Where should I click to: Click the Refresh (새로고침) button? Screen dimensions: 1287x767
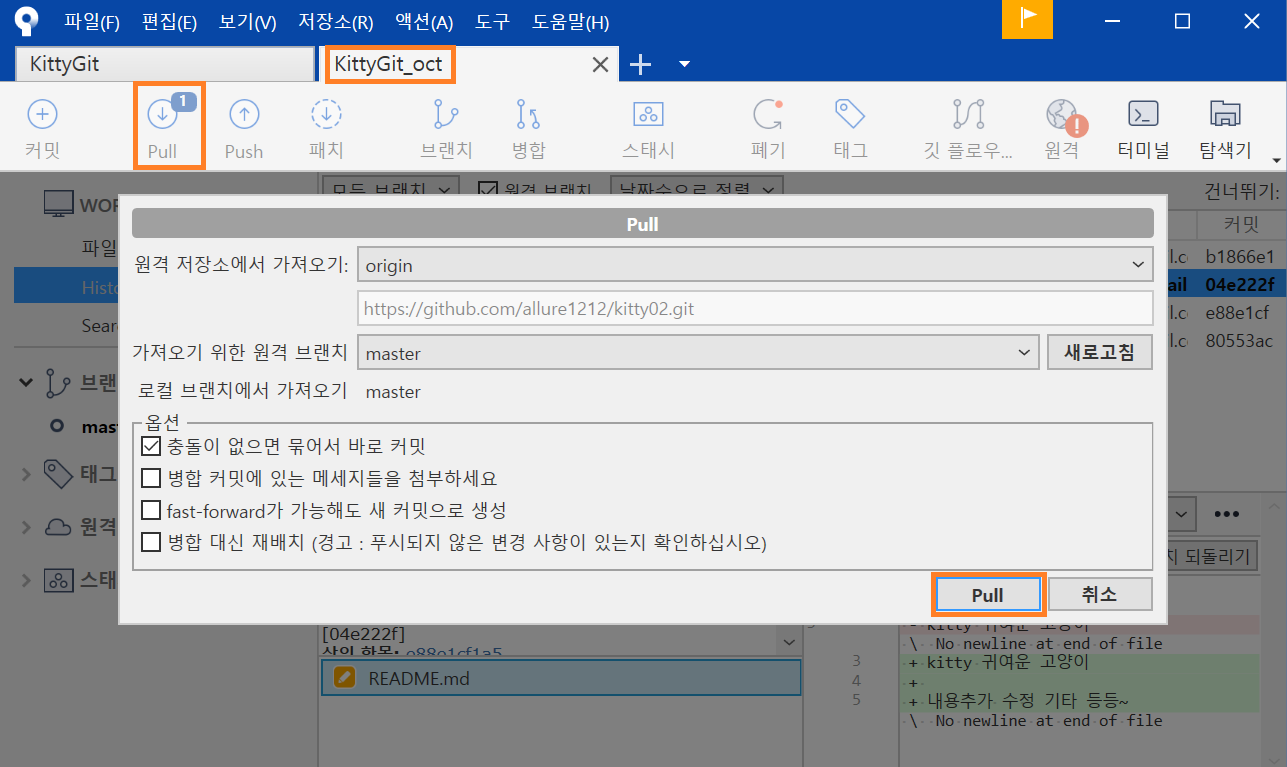tap(1100, 352)
